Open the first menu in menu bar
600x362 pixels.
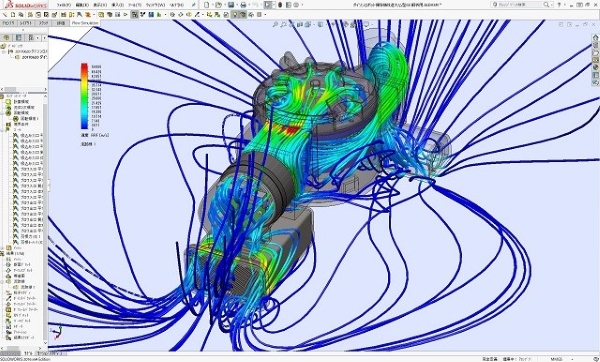pos(64,5)
